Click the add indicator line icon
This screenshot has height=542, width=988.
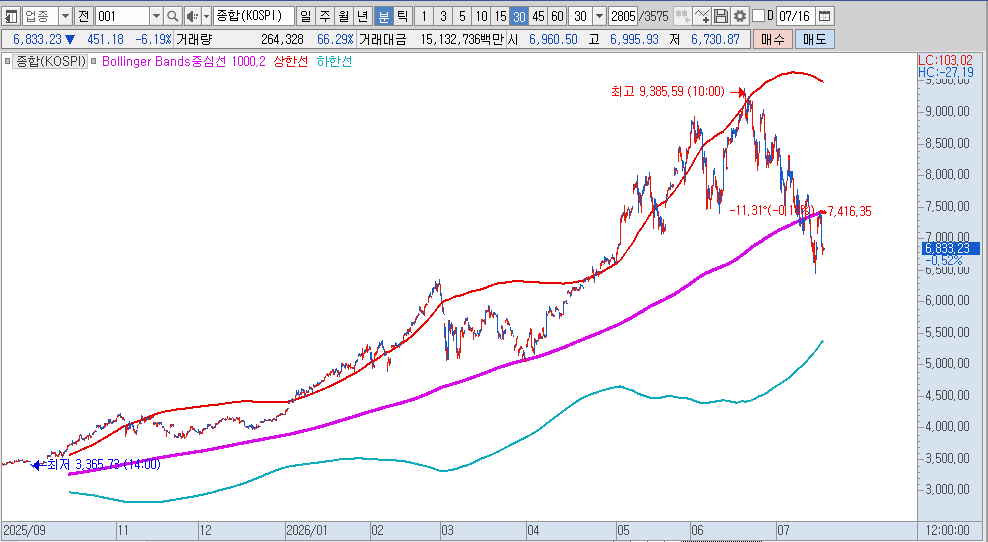[x=702, y=16]
